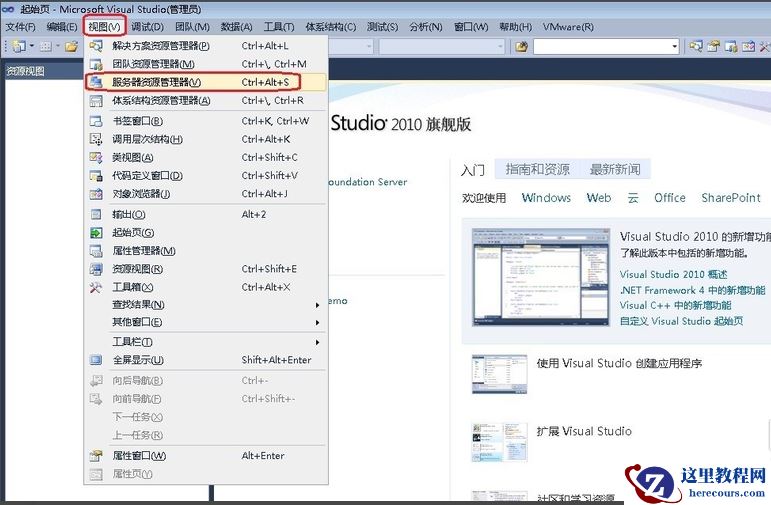771x505 pixels.
Task: Click the New Project toolbar icon
Action: point(19,47)
